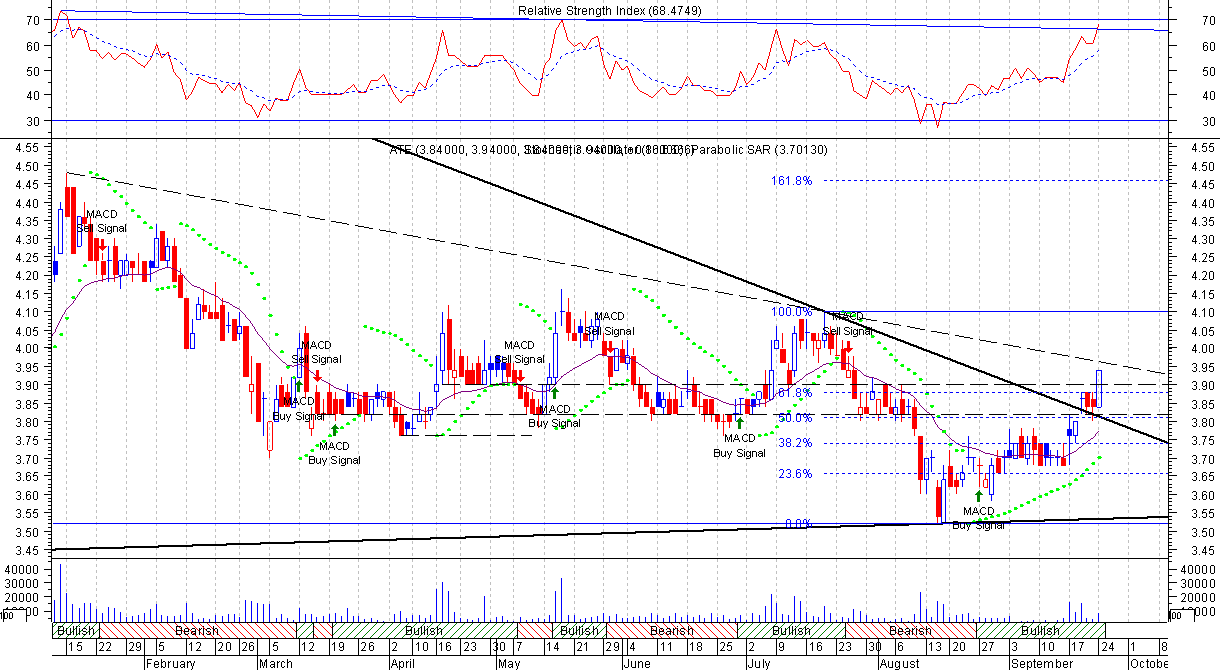Select the Bearish trend band above June

pyautogui.click(x=671, y=631)
